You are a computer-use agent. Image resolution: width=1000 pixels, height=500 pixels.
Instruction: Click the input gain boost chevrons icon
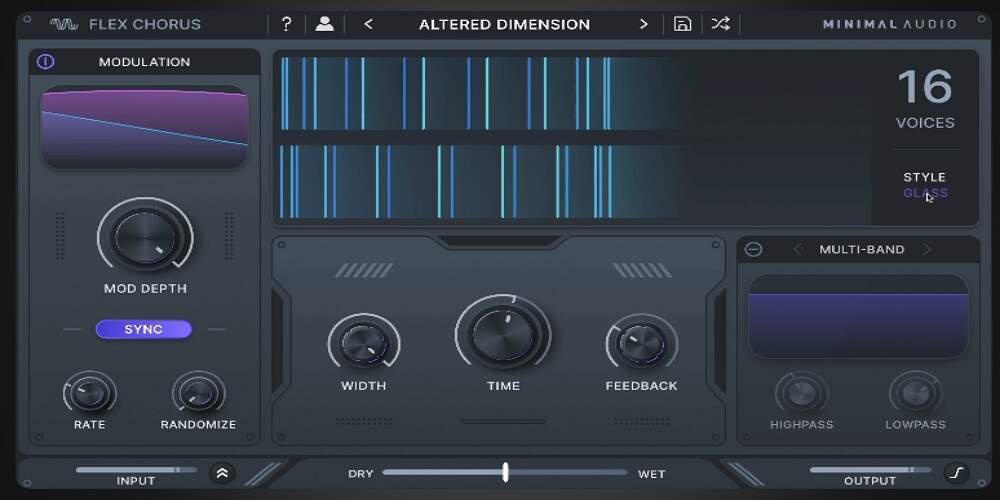pyautogui.click(x=223, y=473)
